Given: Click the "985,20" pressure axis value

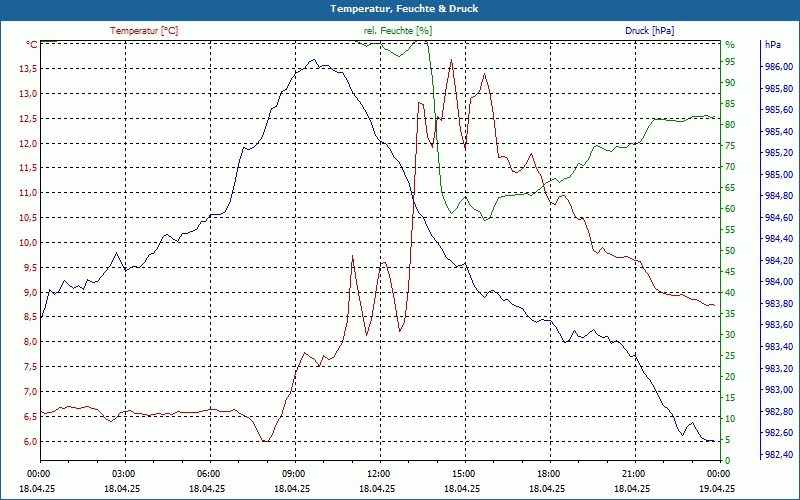Looking at the screenshot, I should click(779, 153).
